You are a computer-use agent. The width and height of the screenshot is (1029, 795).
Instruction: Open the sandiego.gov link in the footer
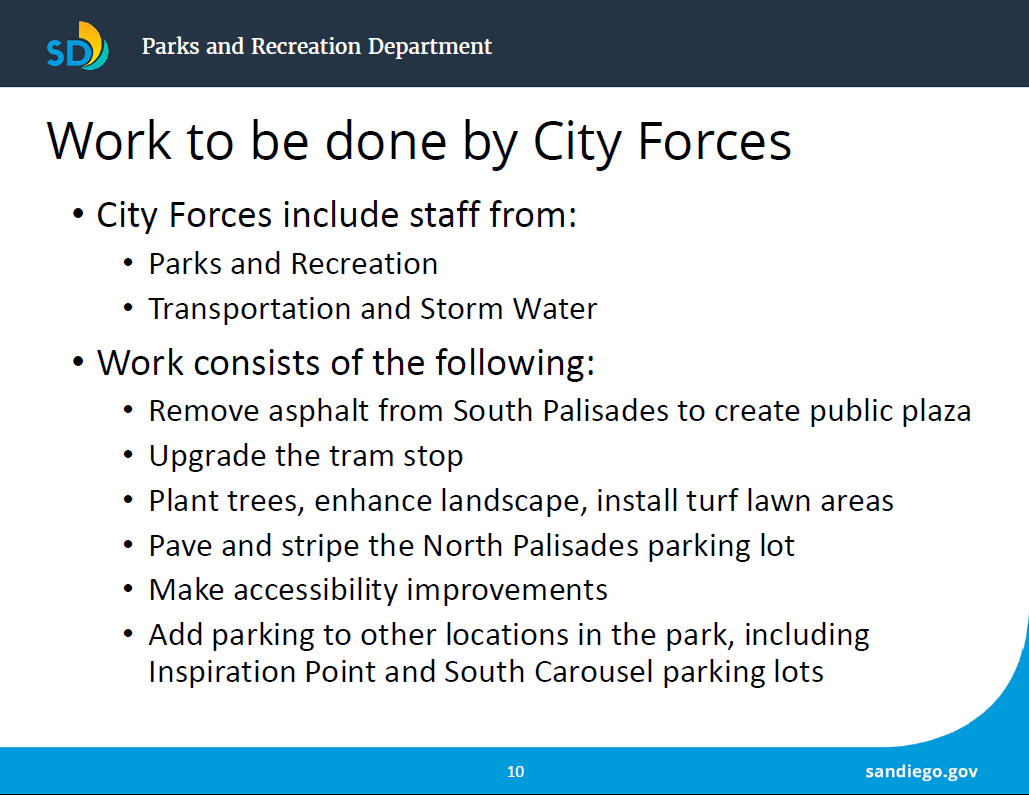pos(921,771)
